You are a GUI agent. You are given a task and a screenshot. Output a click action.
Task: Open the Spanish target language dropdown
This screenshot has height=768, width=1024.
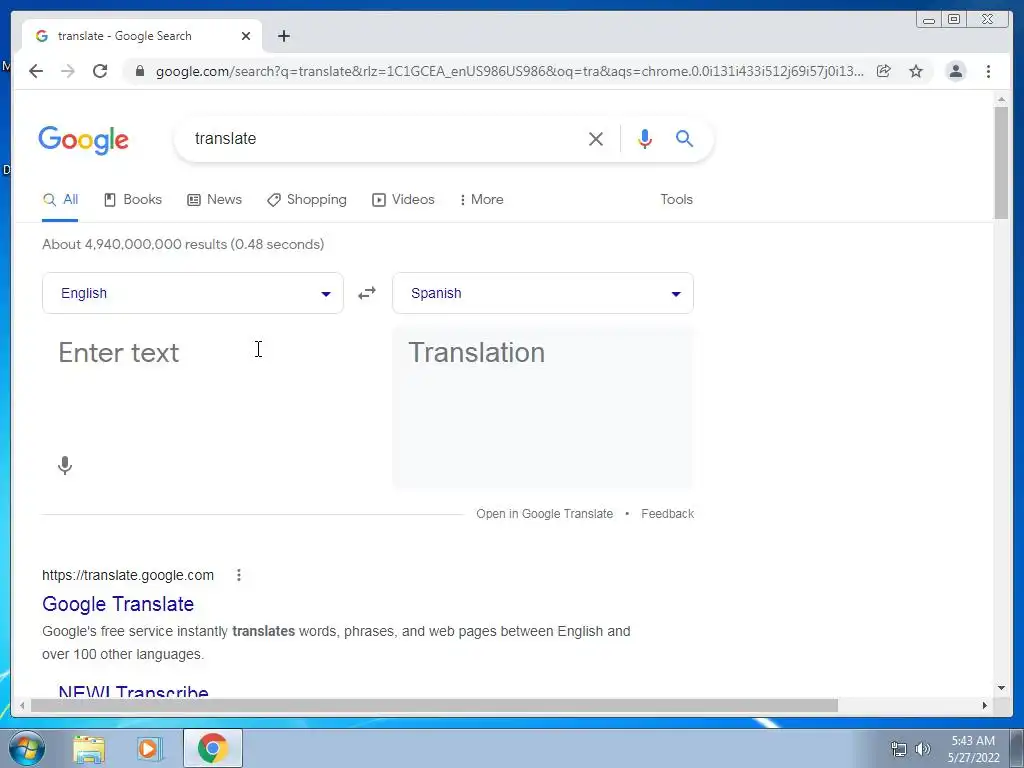click(543, 293)
